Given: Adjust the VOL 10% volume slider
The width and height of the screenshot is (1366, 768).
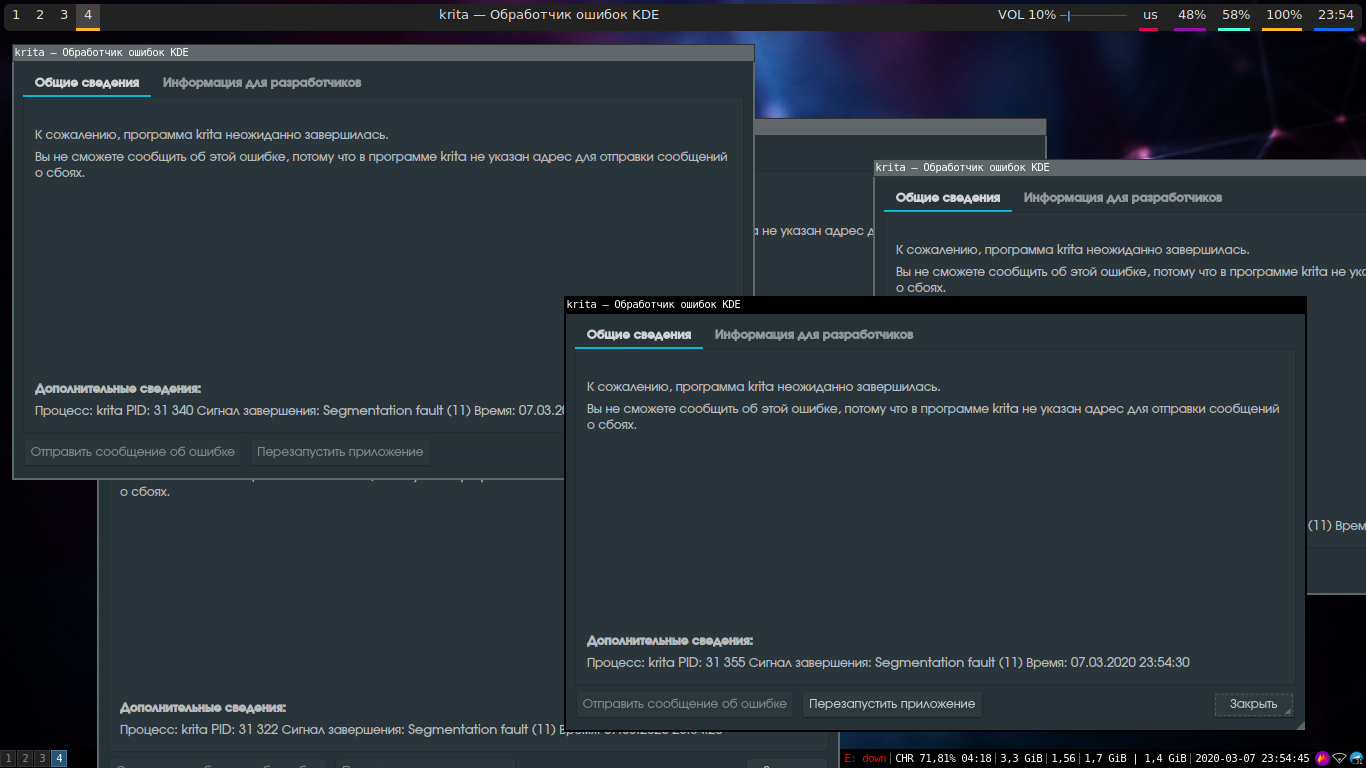Looking at the screenshot, I should tap(1095, 15).
